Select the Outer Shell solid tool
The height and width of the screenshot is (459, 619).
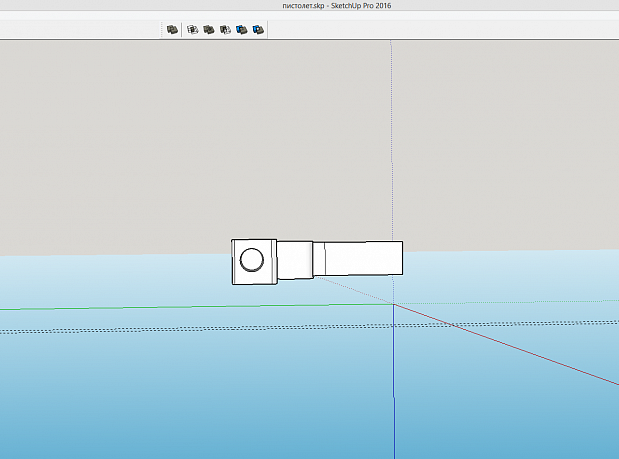coord(172,30)
